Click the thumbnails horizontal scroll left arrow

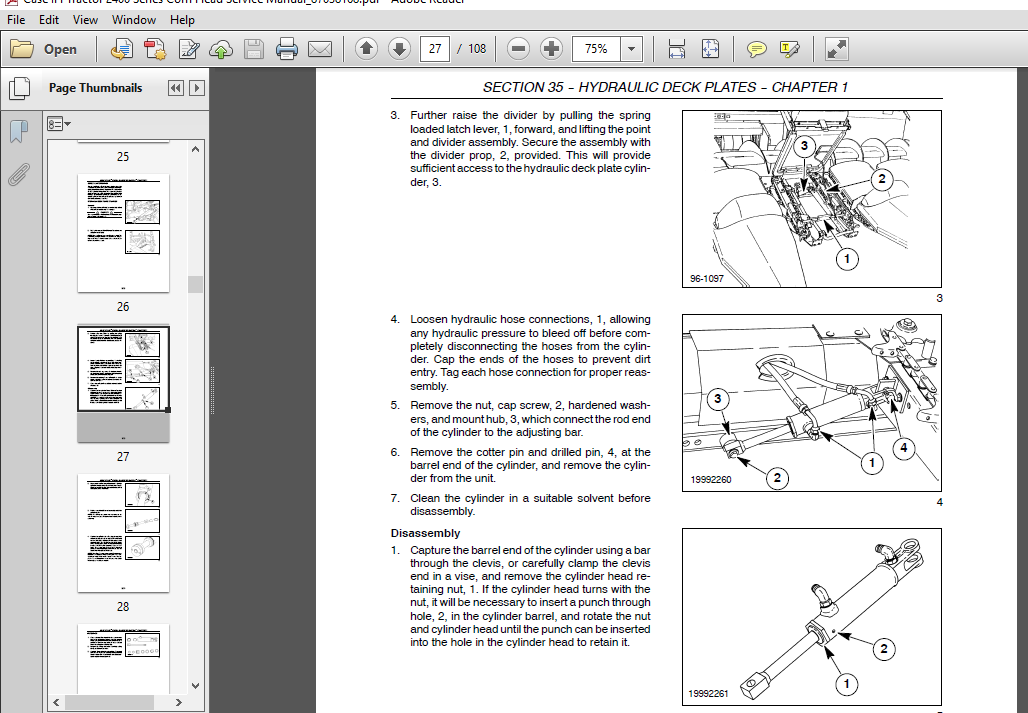click(56, 703)
